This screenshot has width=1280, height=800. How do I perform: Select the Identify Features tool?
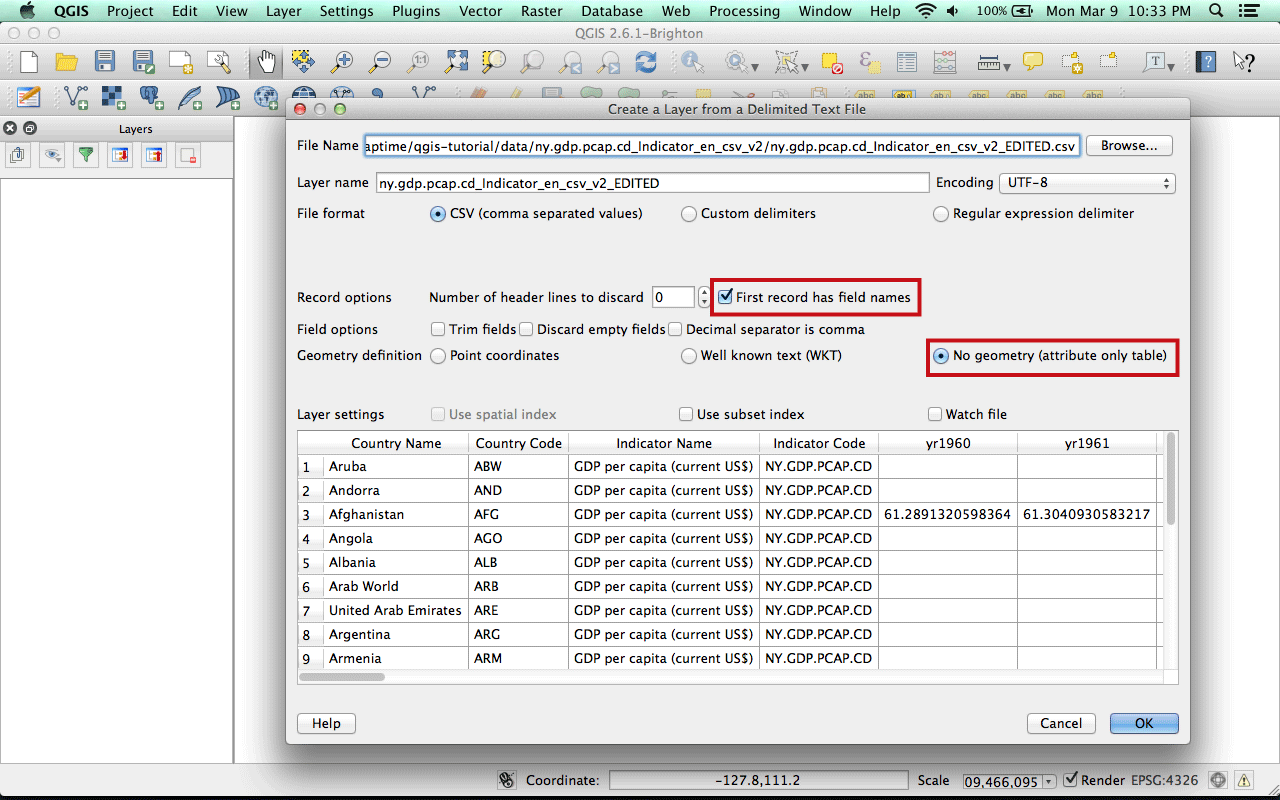(692, 62)
